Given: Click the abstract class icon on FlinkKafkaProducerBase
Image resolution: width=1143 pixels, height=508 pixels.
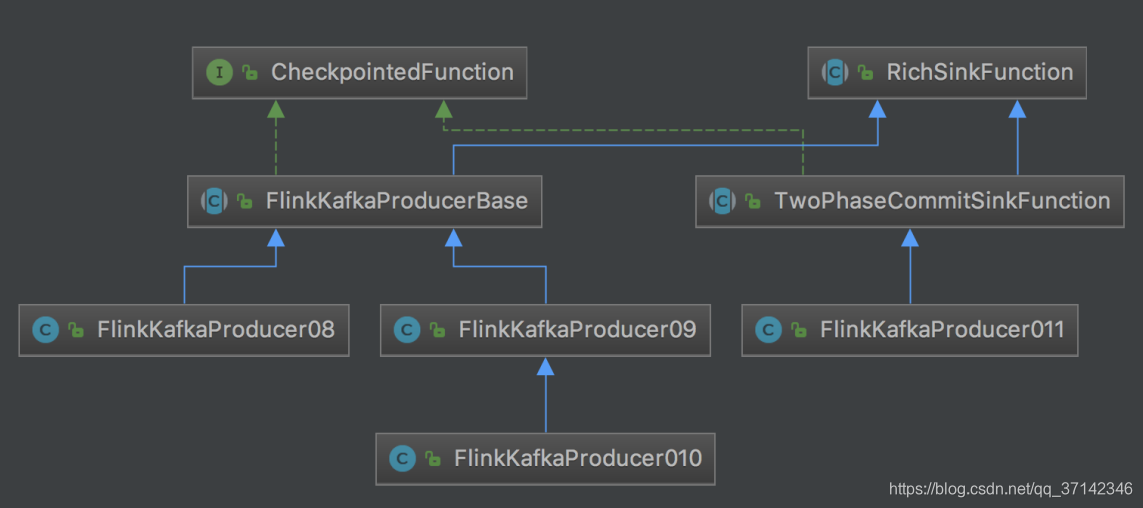Looking at the screenshot, I should point(214,200).
